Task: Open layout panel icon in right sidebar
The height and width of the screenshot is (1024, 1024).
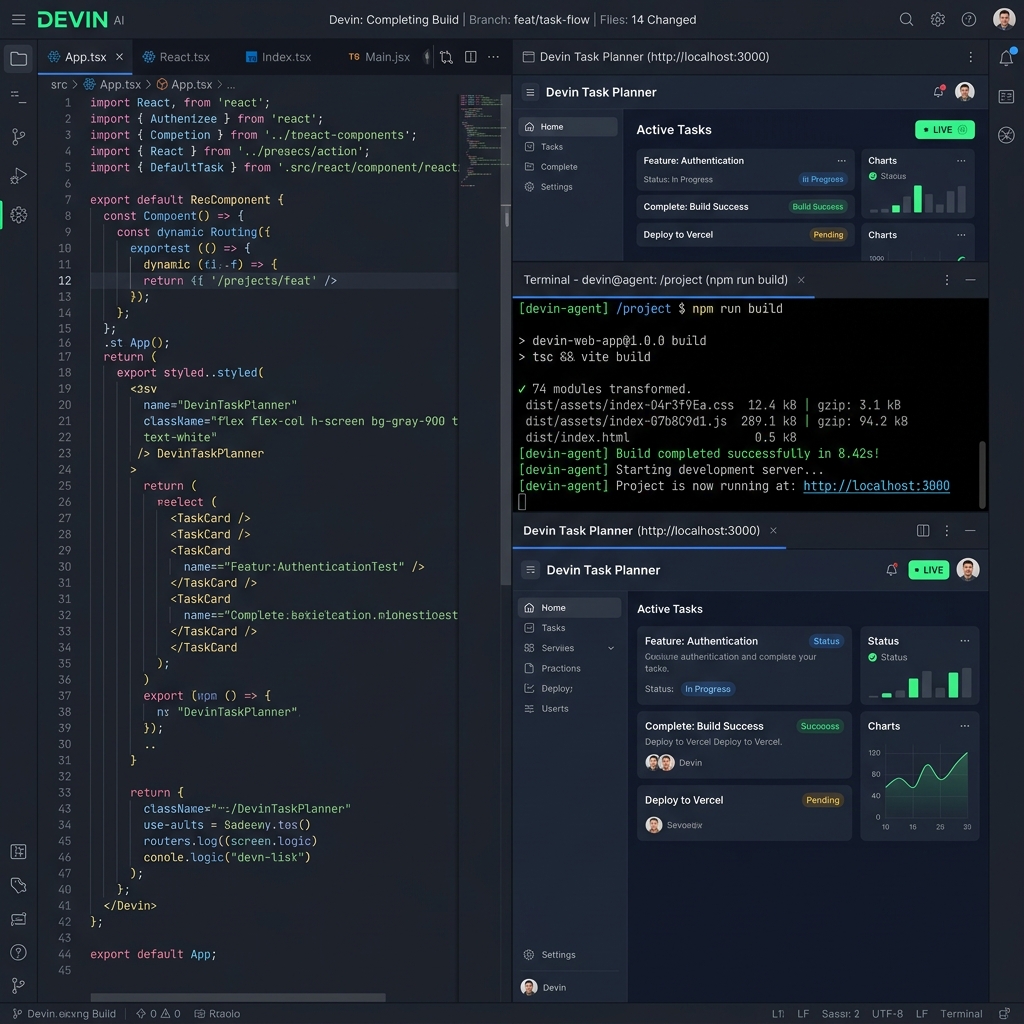Action: point(1006,97)
